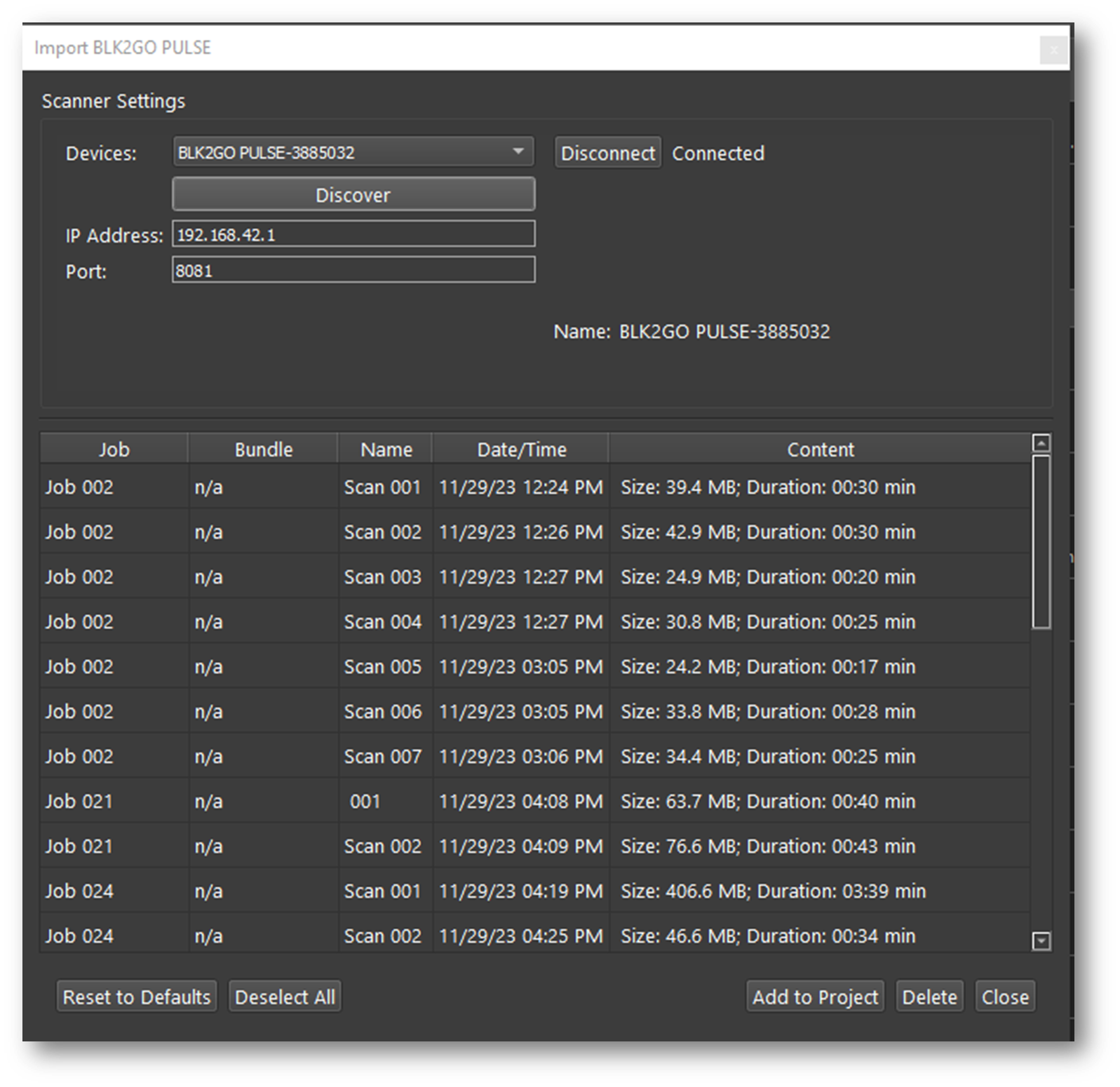This screenshot has width=1120, height=1087.
Task: Add selected scans to project
Action: click(x=815, y=997)
